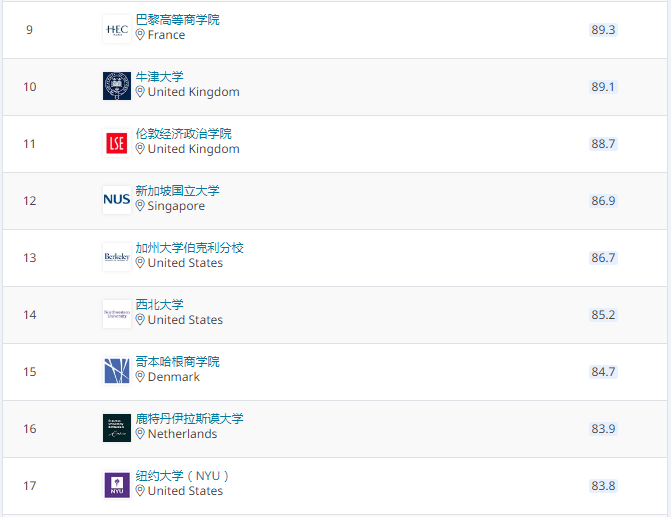
Task: Click United States under 西北大学
Action: (x=185, y=320)
